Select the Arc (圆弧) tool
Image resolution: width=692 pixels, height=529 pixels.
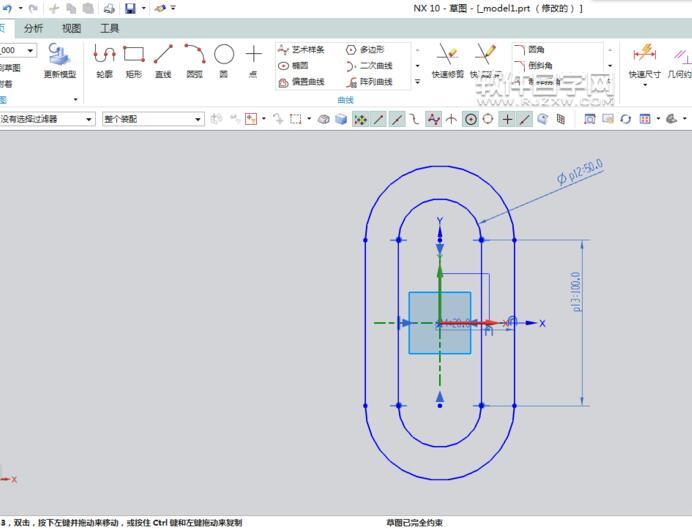click(x=195, y=61)
